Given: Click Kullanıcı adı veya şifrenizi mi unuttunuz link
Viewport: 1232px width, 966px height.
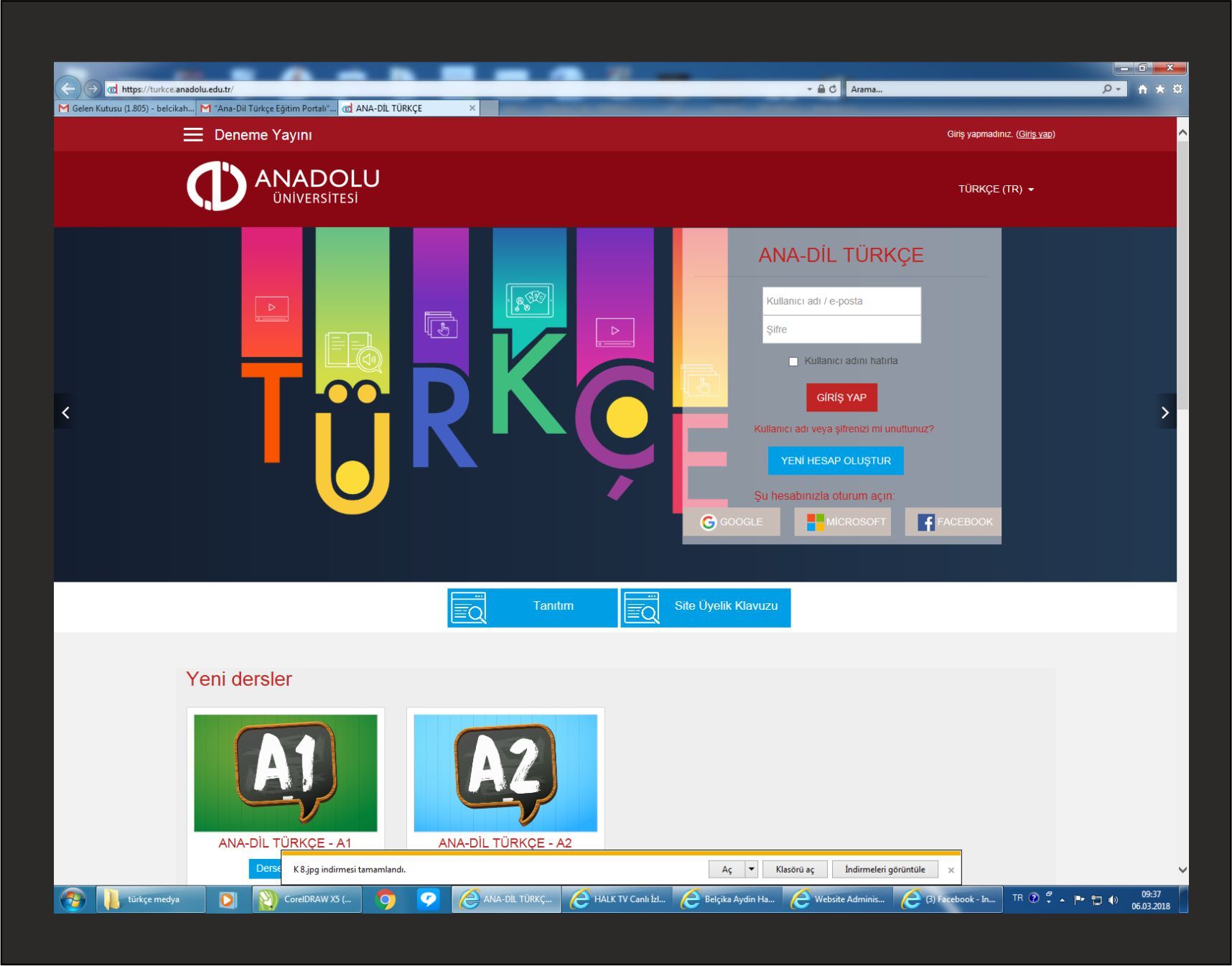Looking at the screenshot, I should (x=844, y=429).
